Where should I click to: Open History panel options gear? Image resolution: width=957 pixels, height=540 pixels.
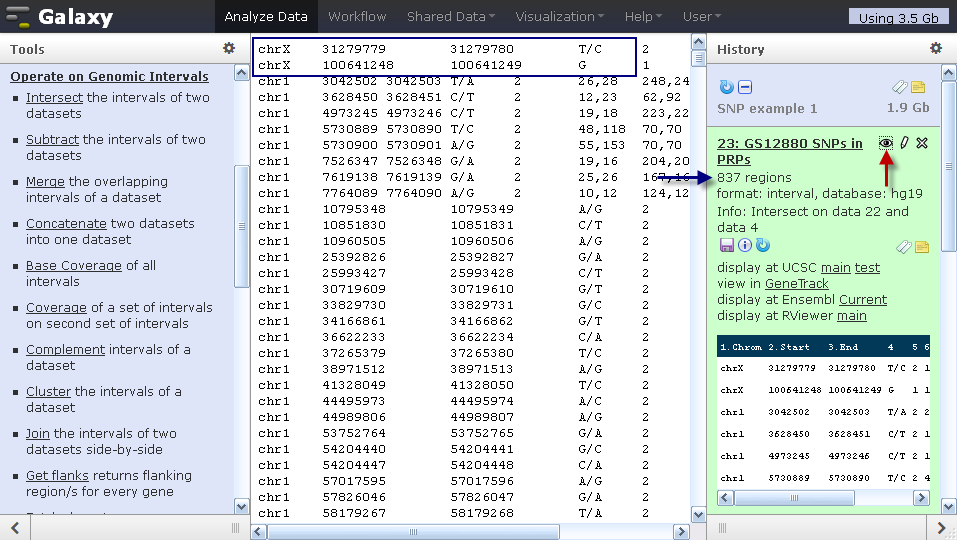(936, 48)
